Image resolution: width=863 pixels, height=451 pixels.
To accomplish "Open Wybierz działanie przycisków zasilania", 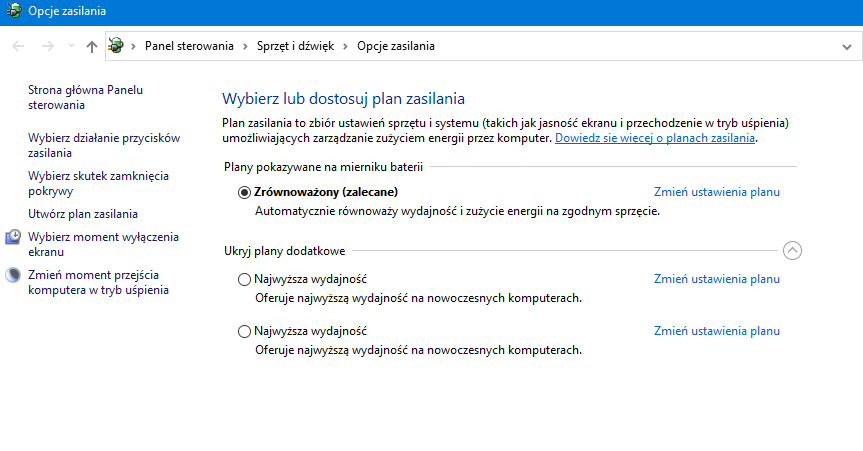I will pyautogui.click(x=104, y=145).
